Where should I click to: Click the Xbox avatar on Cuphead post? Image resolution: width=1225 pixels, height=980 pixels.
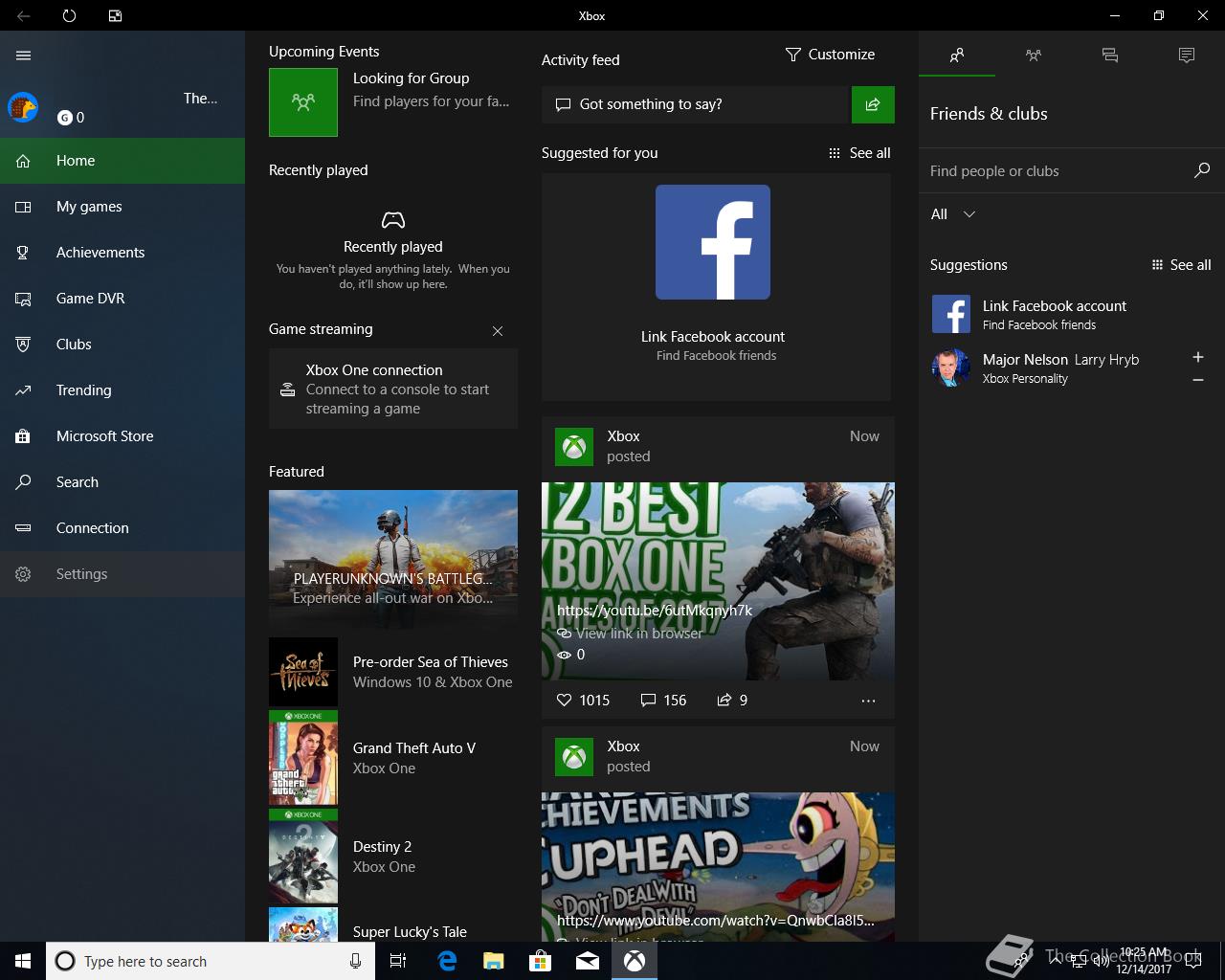574,757
